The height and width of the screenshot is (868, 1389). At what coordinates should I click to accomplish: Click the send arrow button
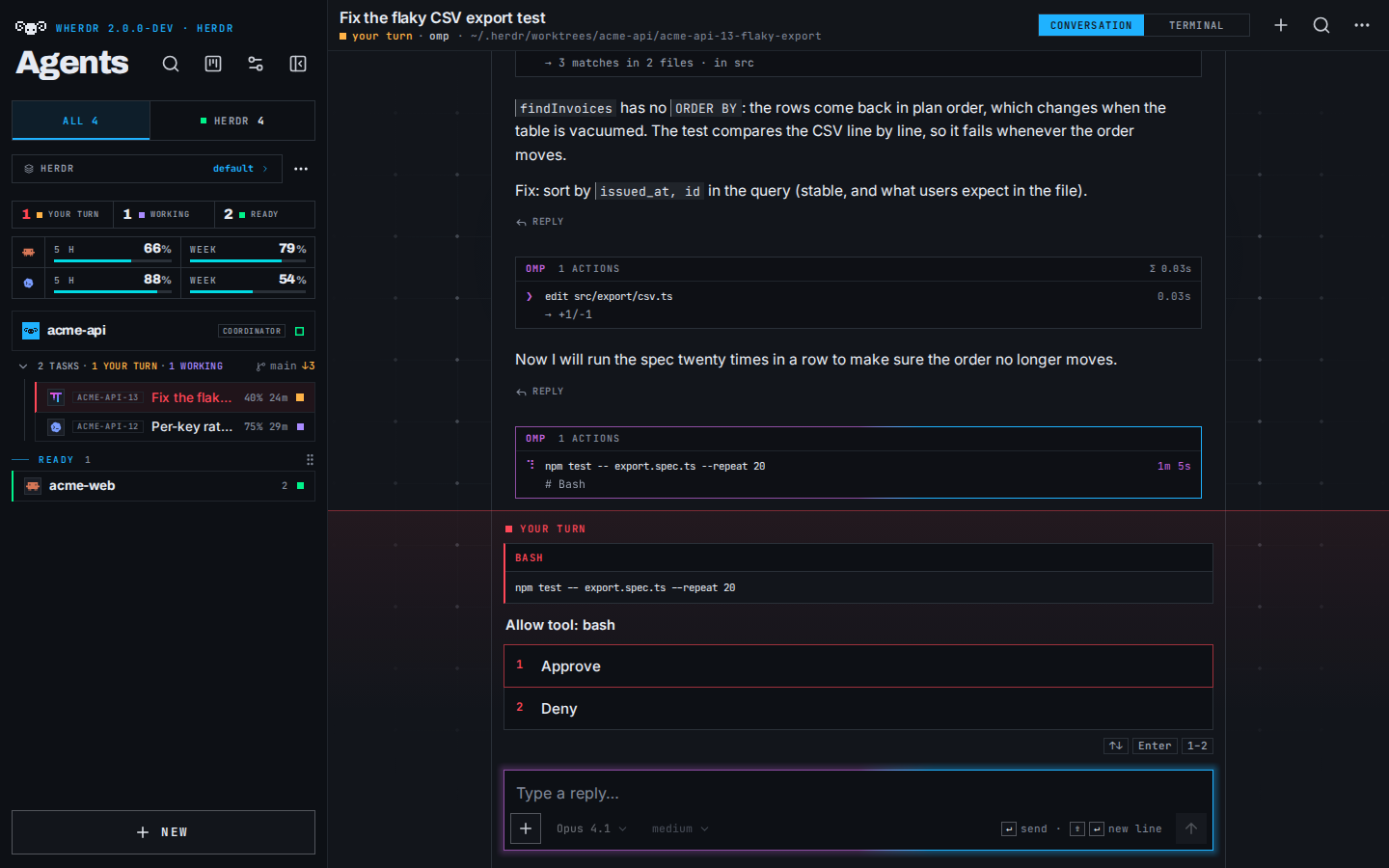pos(1191,828)
